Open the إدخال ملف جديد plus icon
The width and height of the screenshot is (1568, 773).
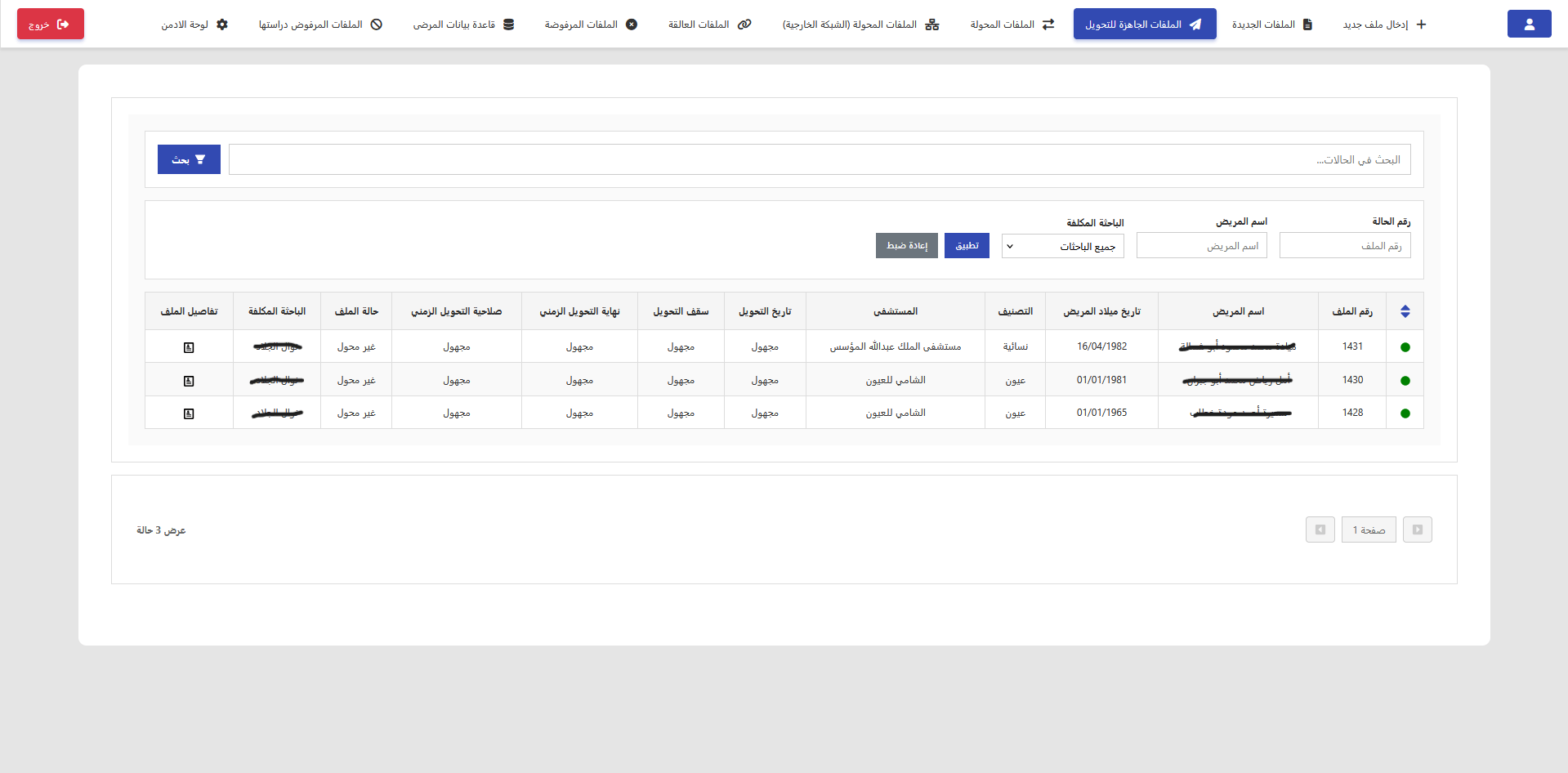[1422, 24]
